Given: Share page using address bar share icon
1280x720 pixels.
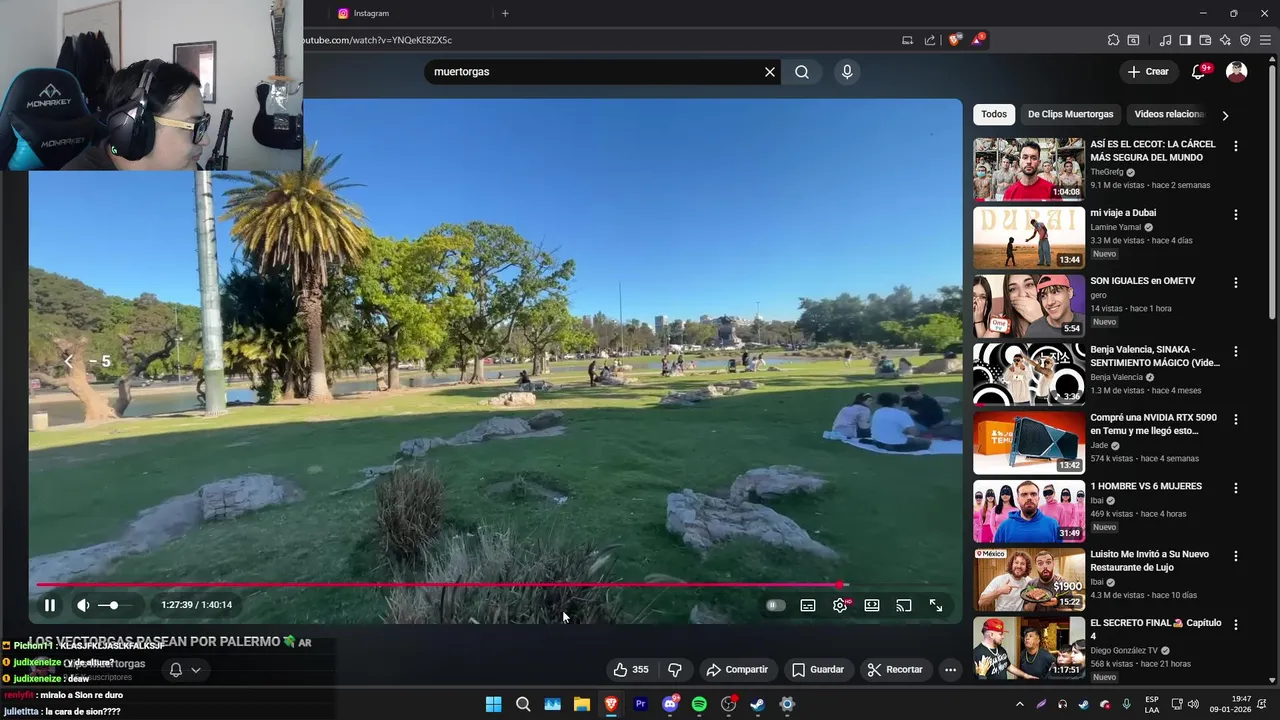Looking at the screenshot, I should point(930,40).
